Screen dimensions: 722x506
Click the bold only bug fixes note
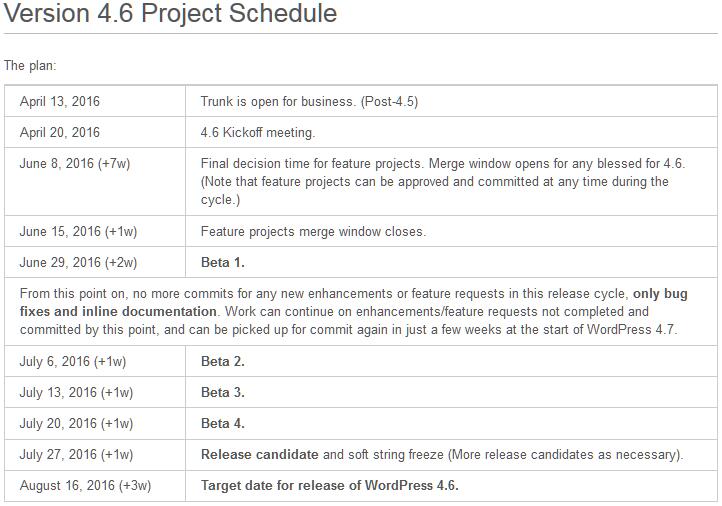pos(354,302)
